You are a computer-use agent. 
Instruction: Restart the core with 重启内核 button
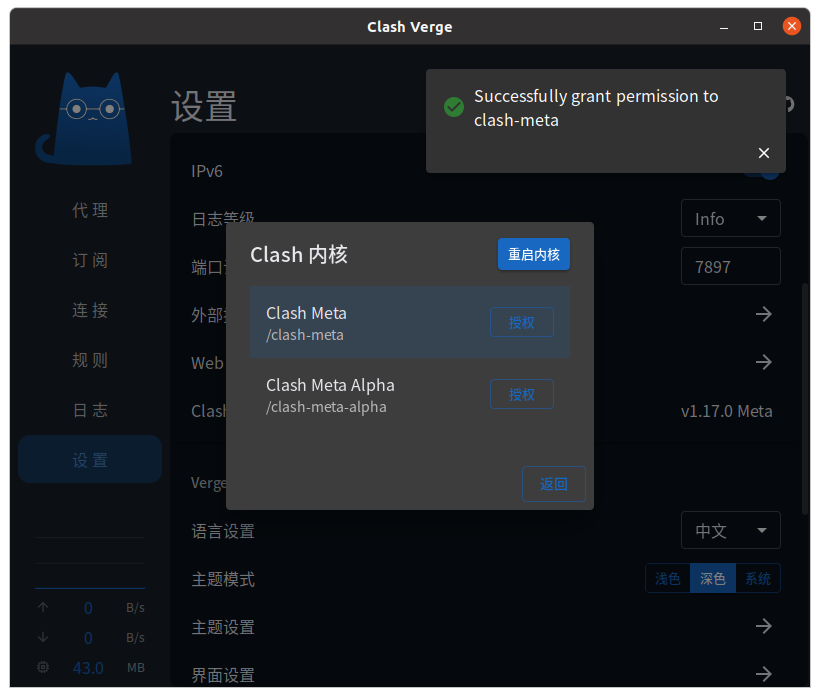pos(533,254)
